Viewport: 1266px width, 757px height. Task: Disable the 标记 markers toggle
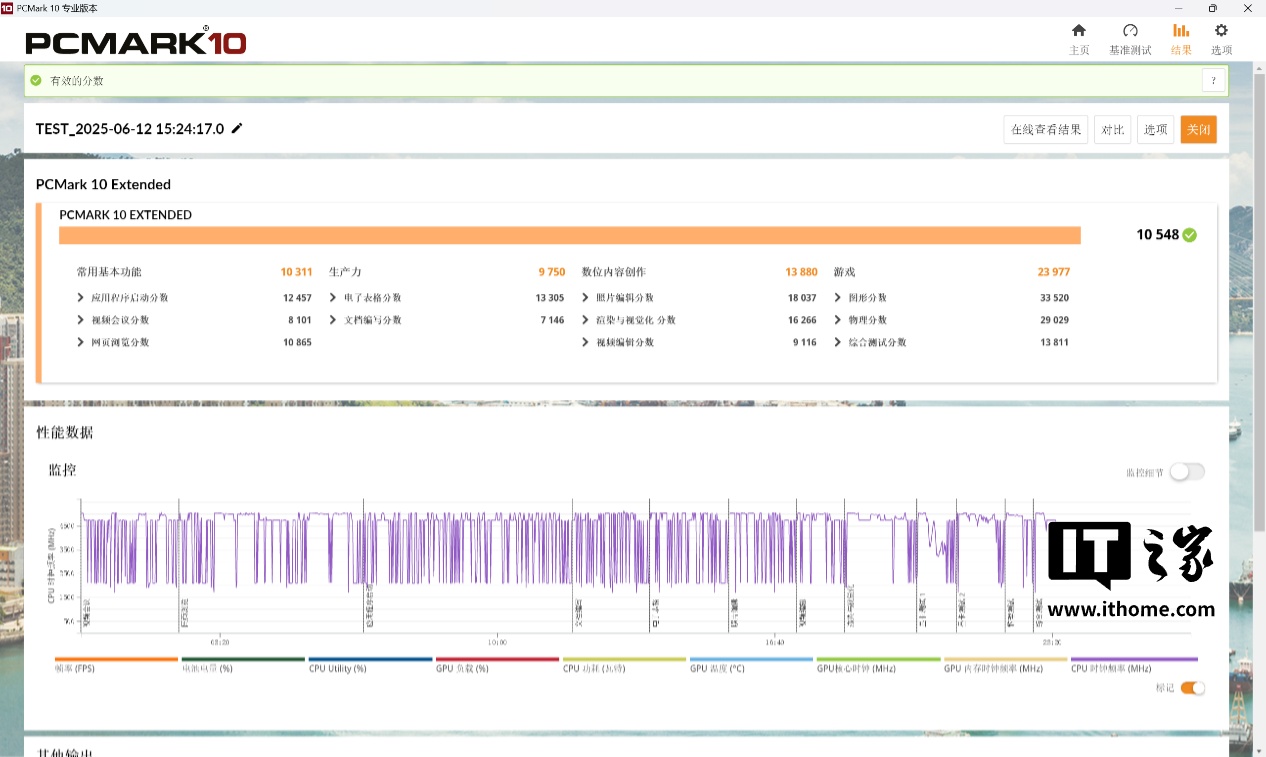(1192, 688)
